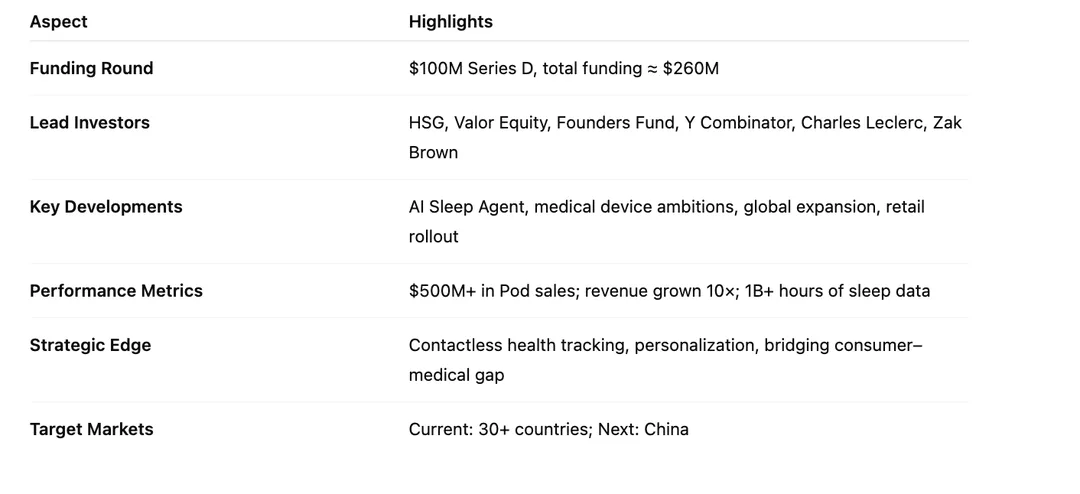Select the Key Developments row label
Image resolution: width=1080 pixels, height=494 pixels.
(x=106, y=206)
